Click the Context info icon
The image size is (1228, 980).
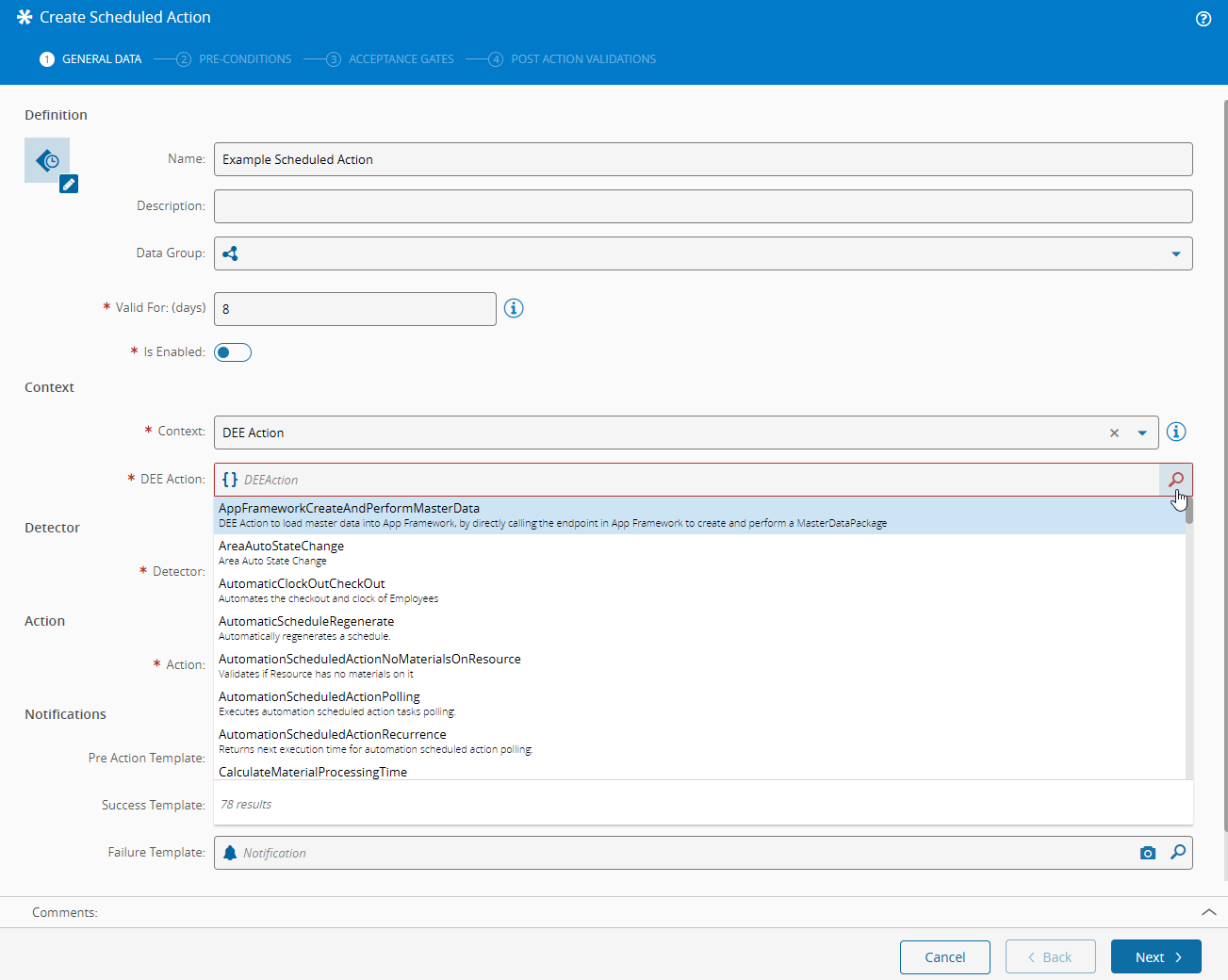click(x=1176, y=432)
